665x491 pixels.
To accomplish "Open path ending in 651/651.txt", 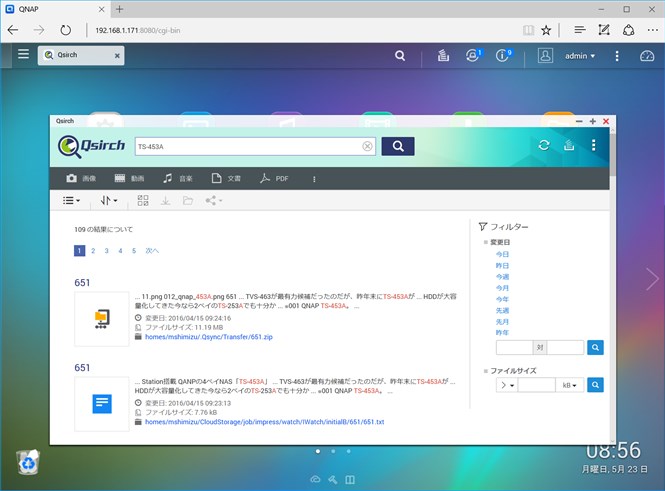I will pyautogui.click(x=265, y=422).
